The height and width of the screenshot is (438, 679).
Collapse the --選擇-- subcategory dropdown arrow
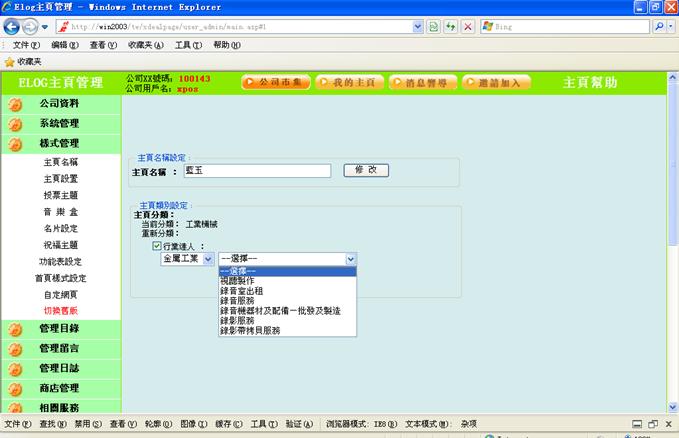coord(350,258)
